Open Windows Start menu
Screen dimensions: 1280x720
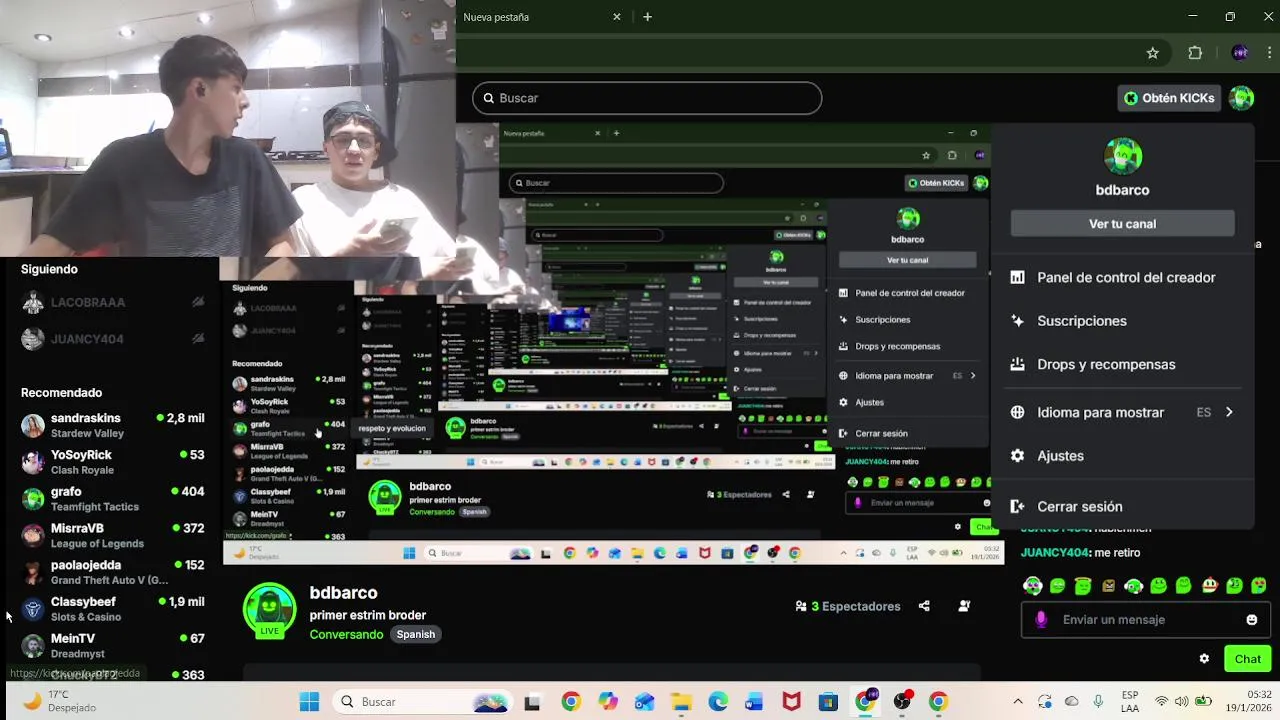click(x=309, y=702)
